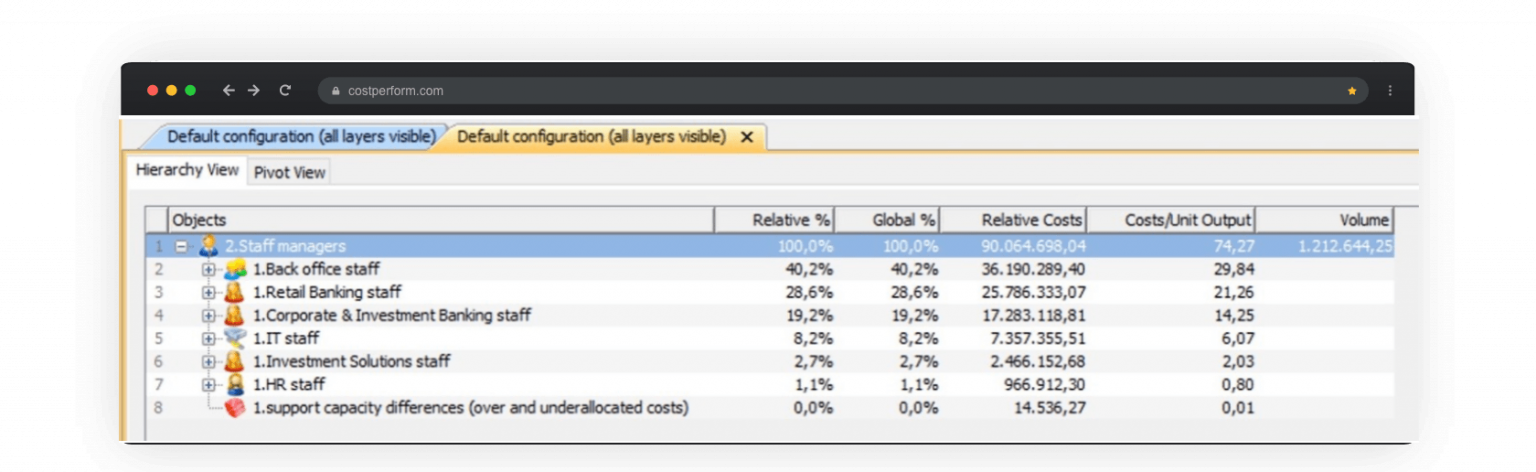Click the Back office staff group icon

[x=235, y=269]
